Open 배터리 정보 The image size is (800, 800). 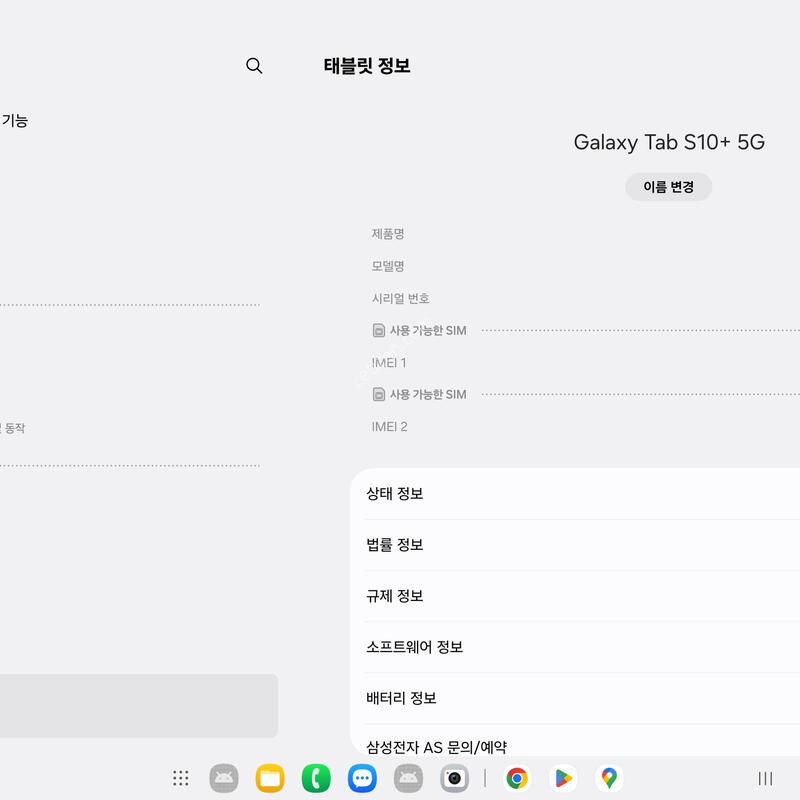point(575,698)
